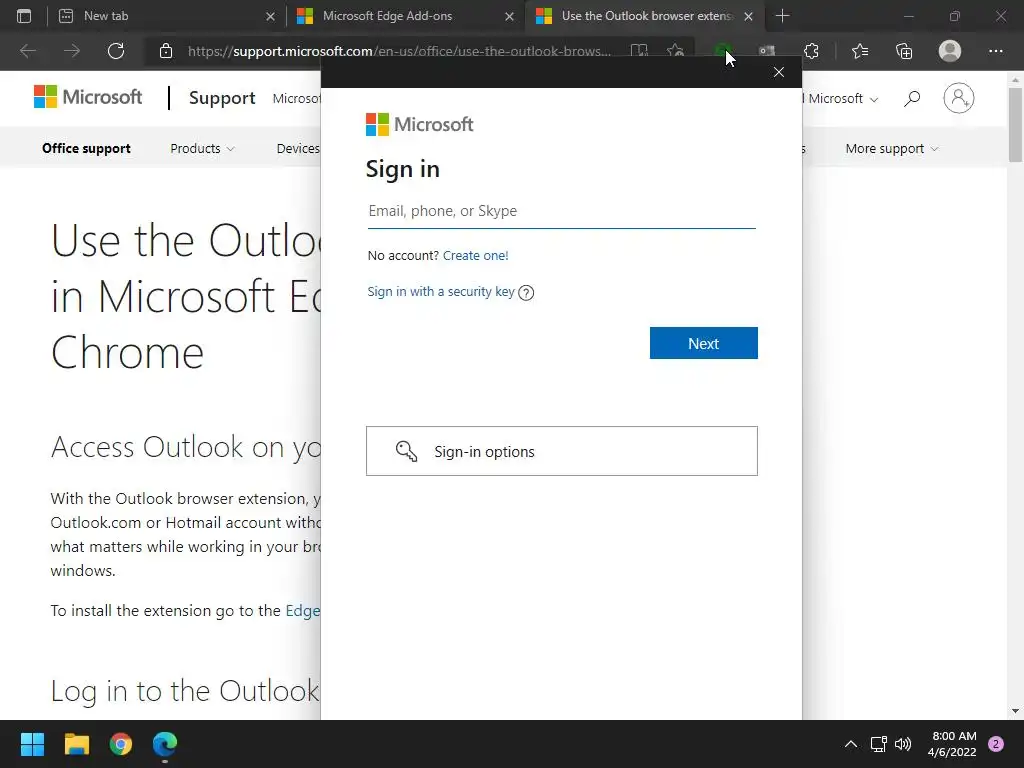Image resolution: width=1024 pixels, height=768 pixels.
Task: Expand the More support dropdown
Action: (892, 148)
